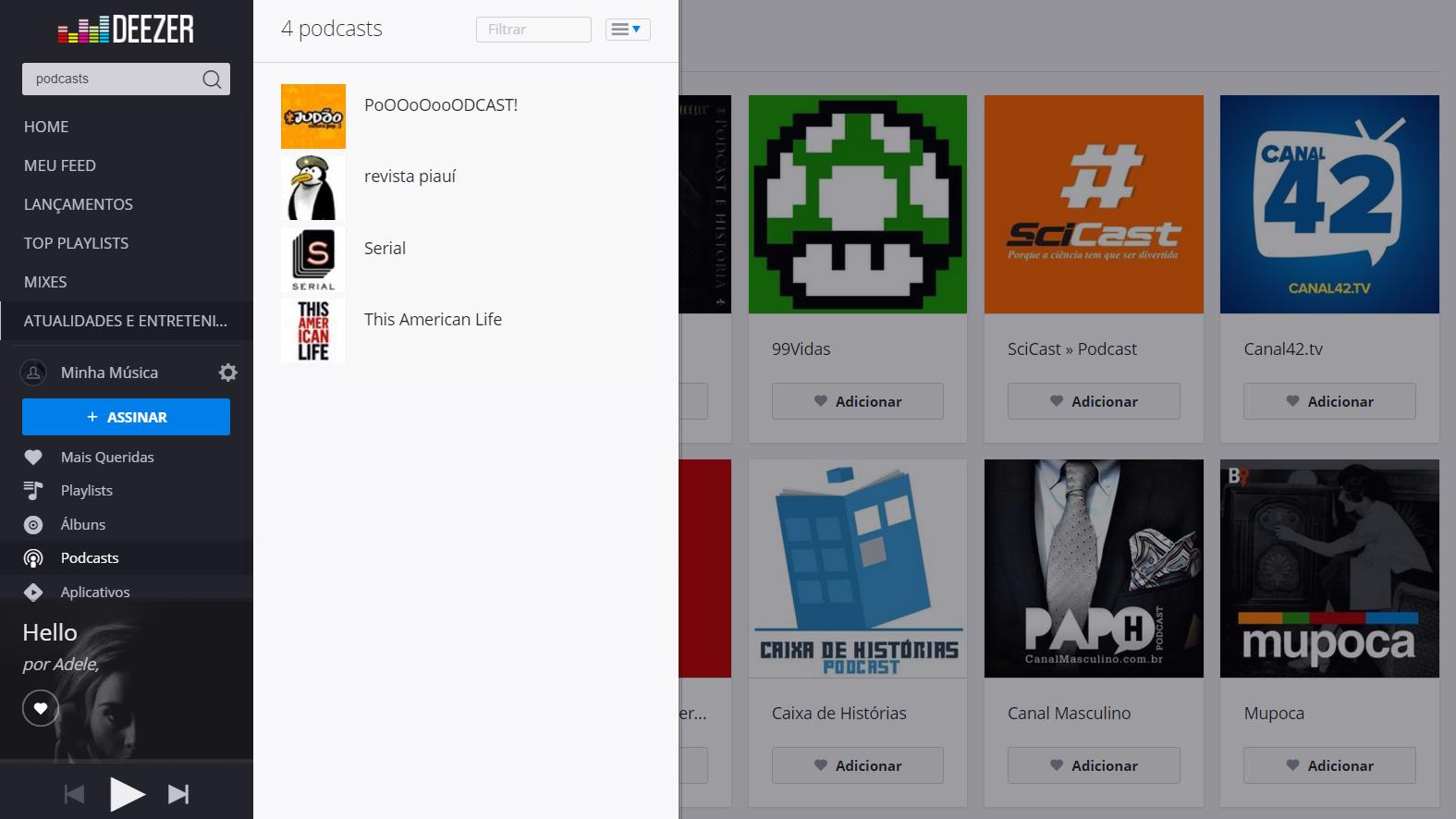Screen dimensions: 1456x819
Task: Select Serial podcast title
Action: (x=385, y=249)
